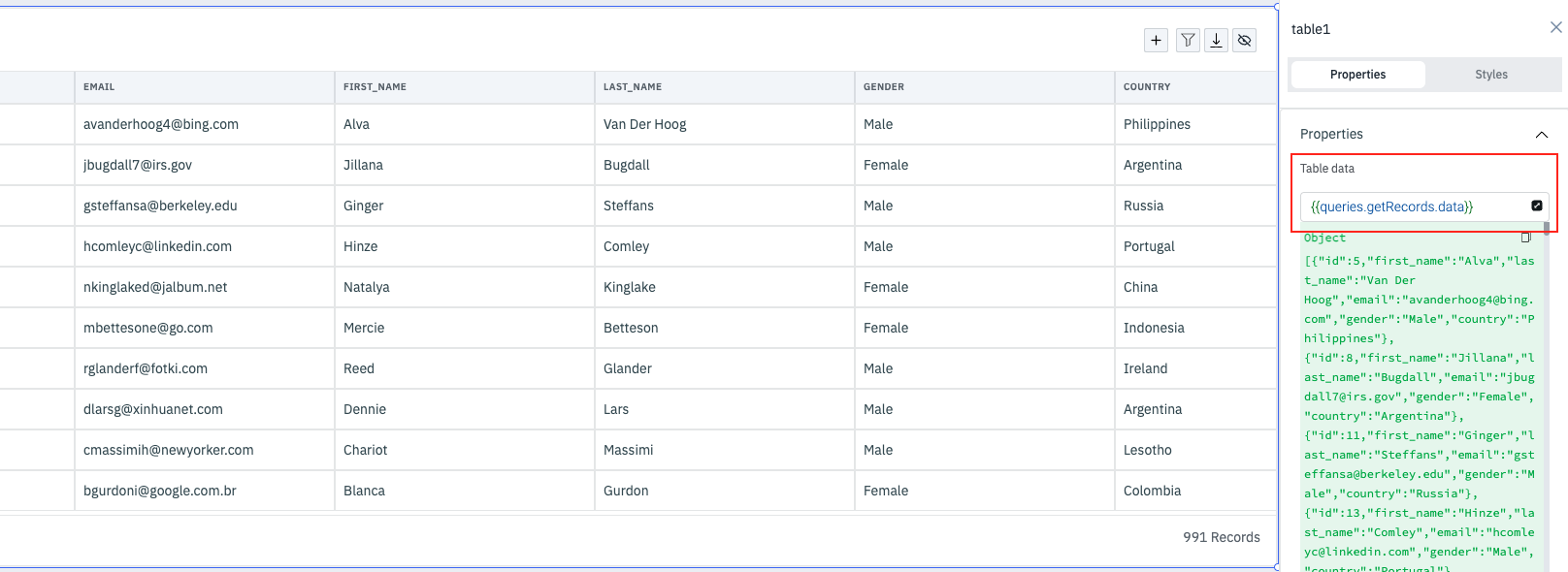Expand the Table data code editor popup
This screenshot has height=572, width=1568.
click(1537, 206)
